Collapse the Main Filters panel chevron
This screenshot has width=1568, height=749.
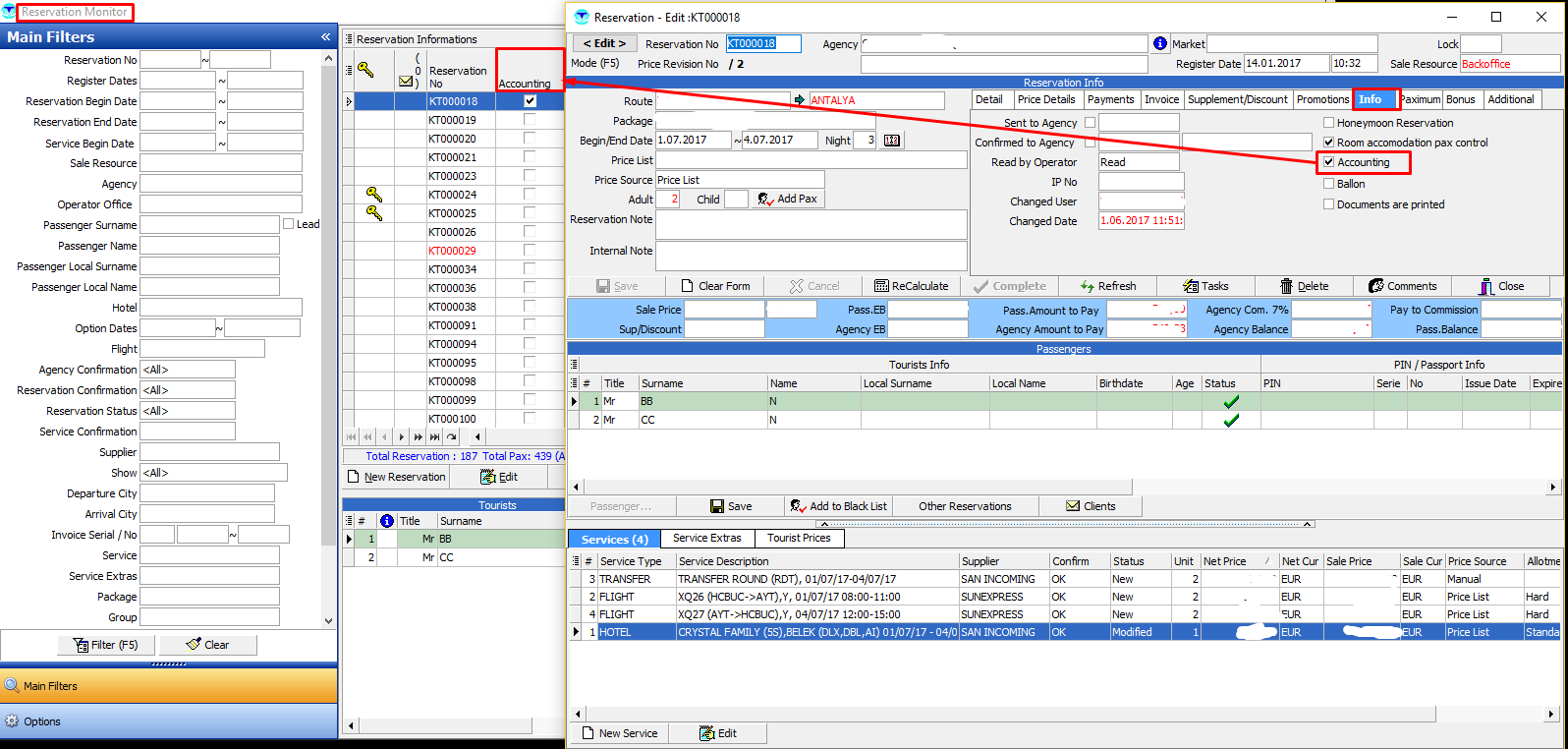[325, 36]
